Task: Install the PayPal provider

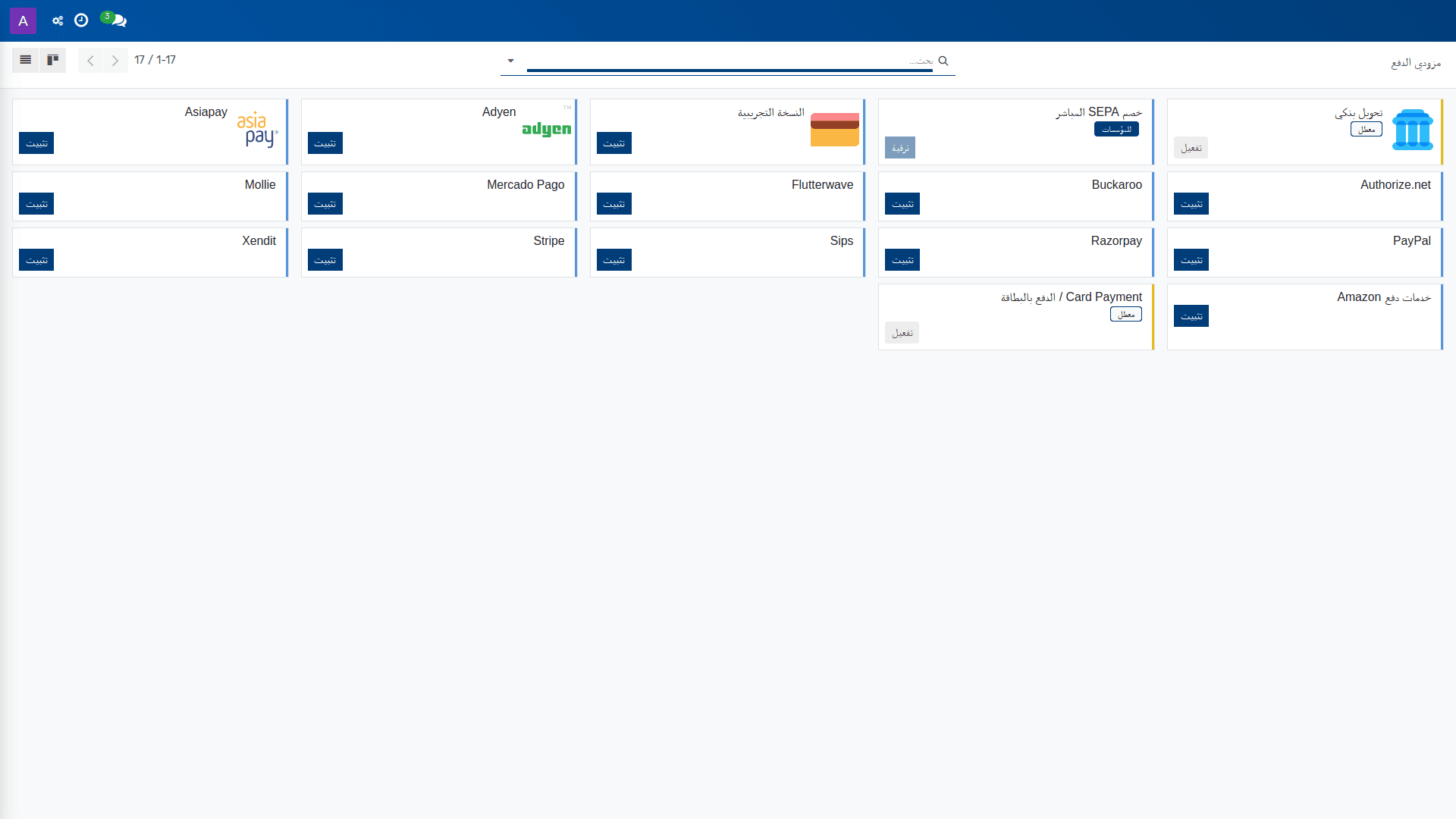Action: click(x=1191, y=260)
